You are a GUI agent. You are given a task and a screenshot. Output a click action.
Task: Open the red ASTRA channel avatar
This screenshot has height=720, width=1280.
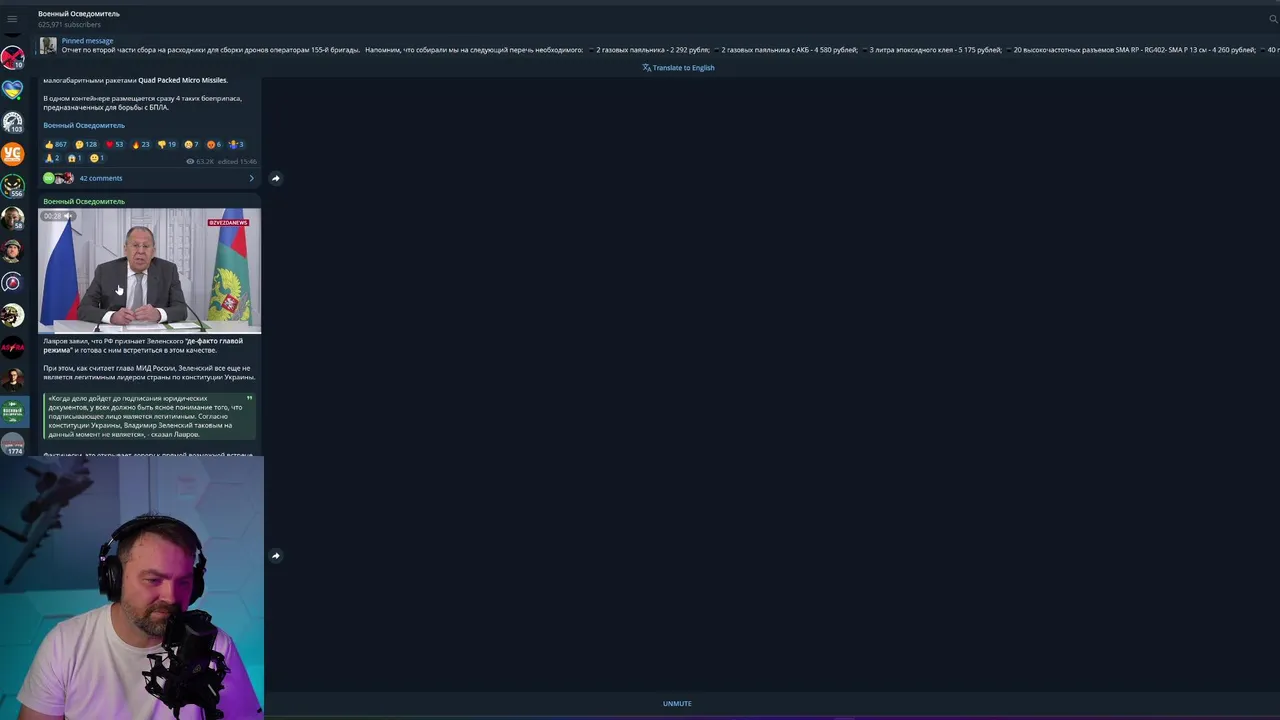point(12,347)
